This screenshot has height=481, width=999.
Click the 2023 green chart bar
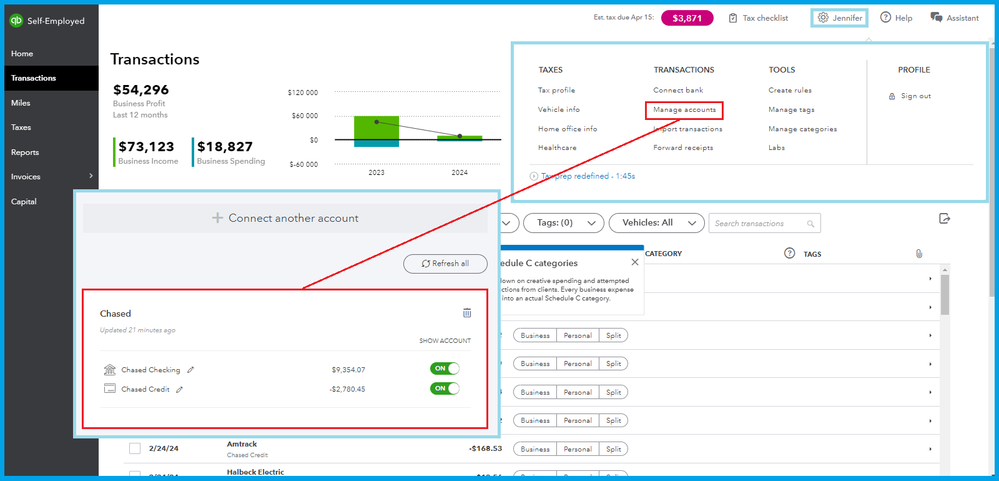[x=376, y=127]
